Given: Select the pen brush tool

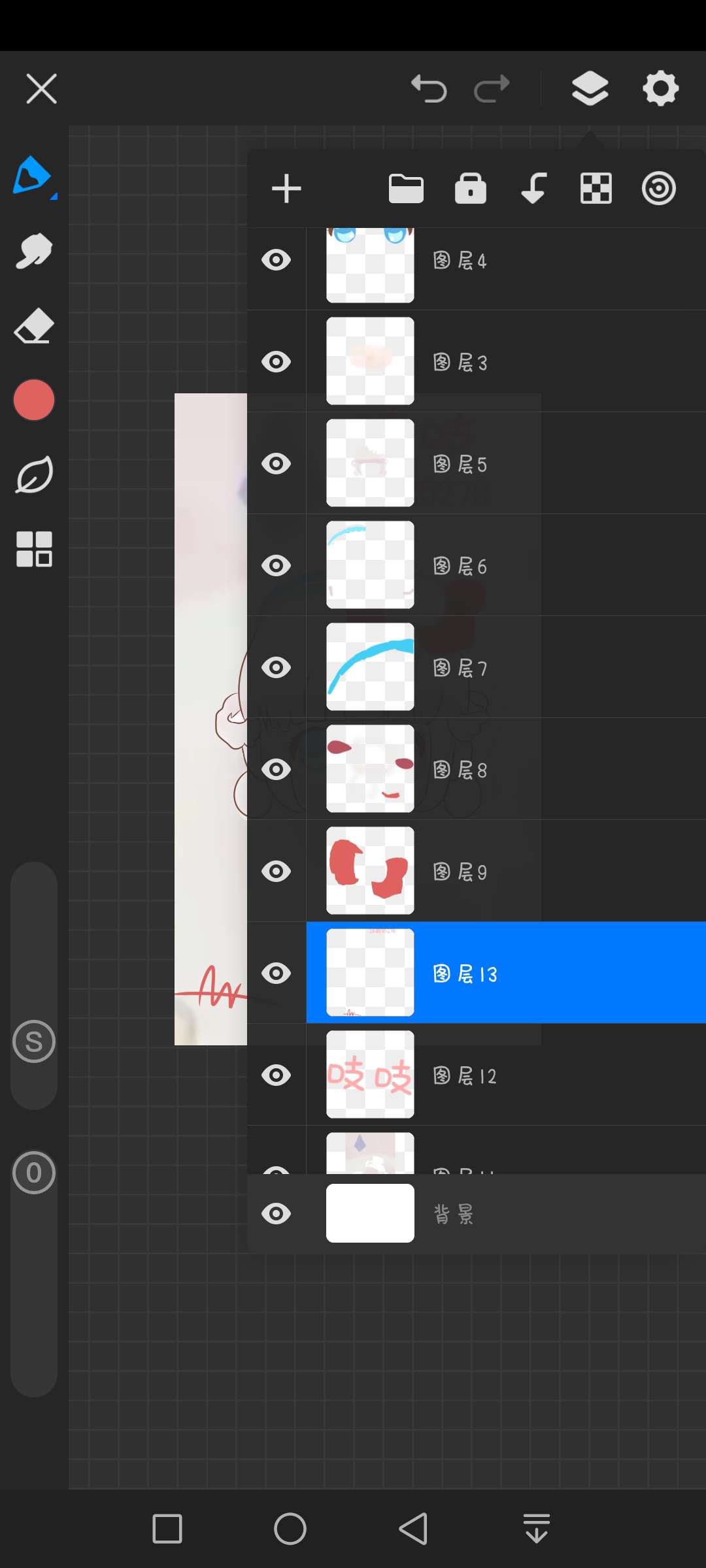Looking at the screenshot, I should click(x=33, y=176).
